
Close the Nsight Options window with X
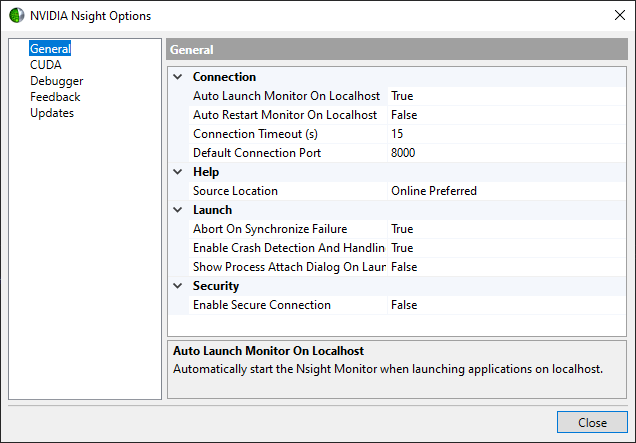point(619,15)
